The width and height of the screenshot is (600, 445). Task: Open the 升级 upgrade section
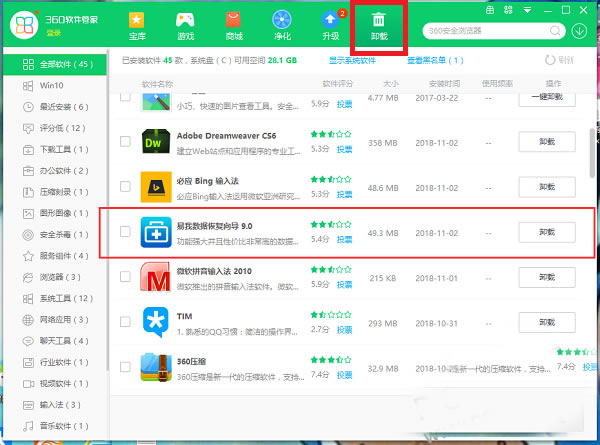point(331,27)
